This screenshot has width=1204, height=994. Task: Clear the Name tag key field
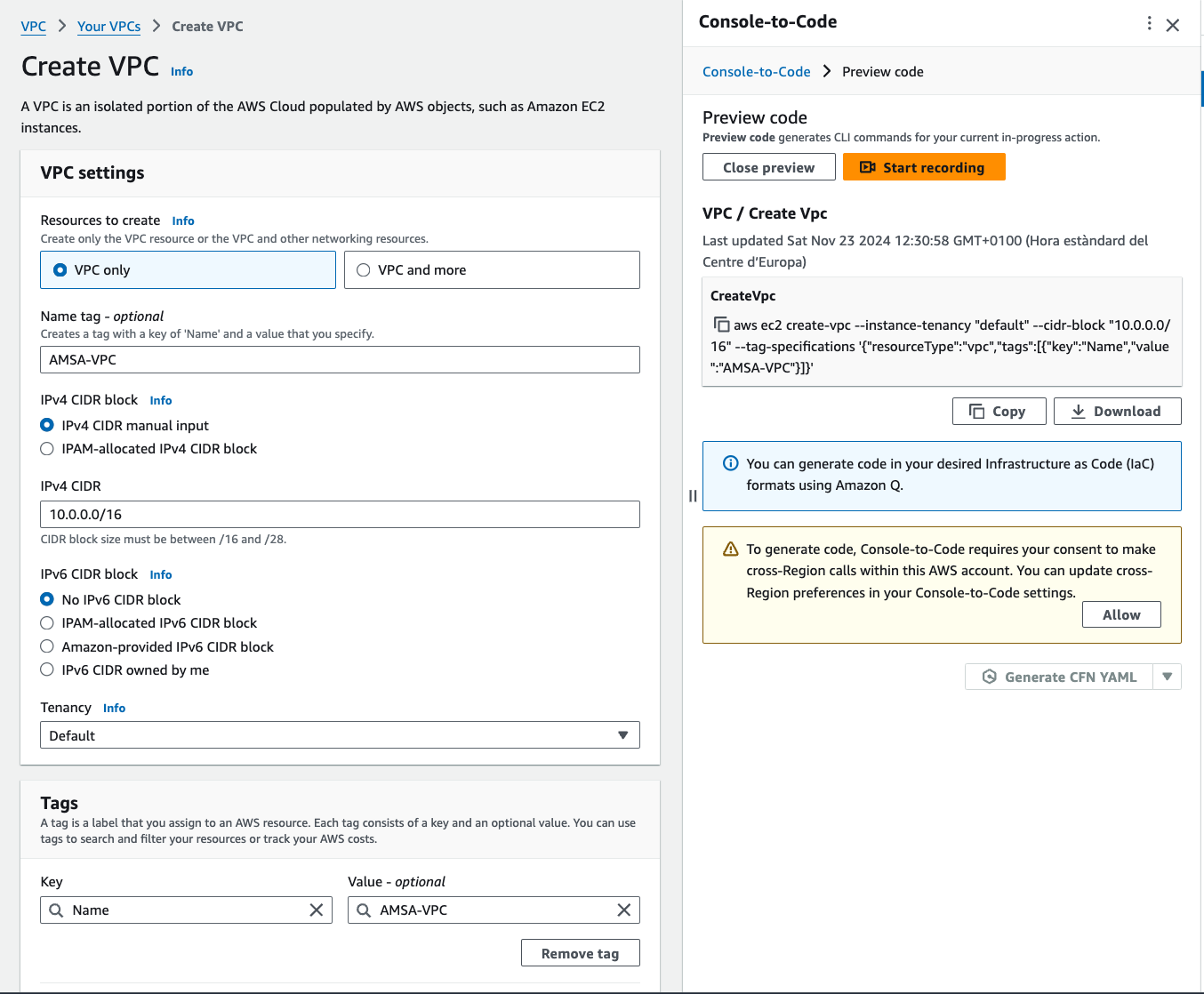[x=316, y=910]
